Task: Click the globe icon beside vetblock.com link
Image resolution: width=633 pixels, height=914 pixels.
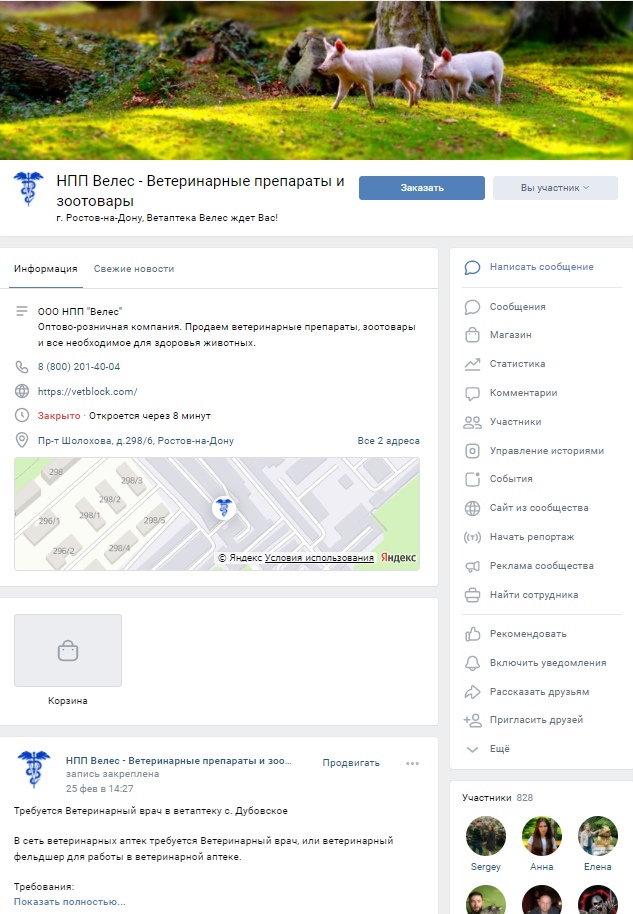Action: coord(22,391)
